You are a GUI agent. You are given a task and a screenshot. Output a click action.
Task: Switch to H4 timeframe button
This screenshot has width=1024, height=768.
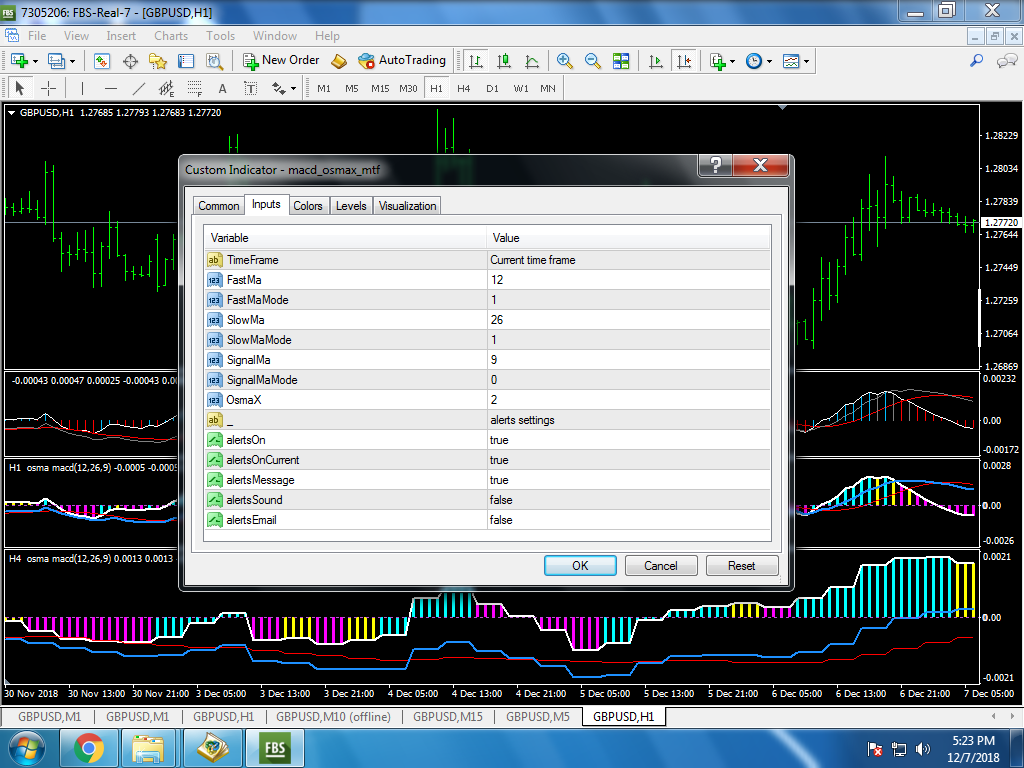coord(464,88)
